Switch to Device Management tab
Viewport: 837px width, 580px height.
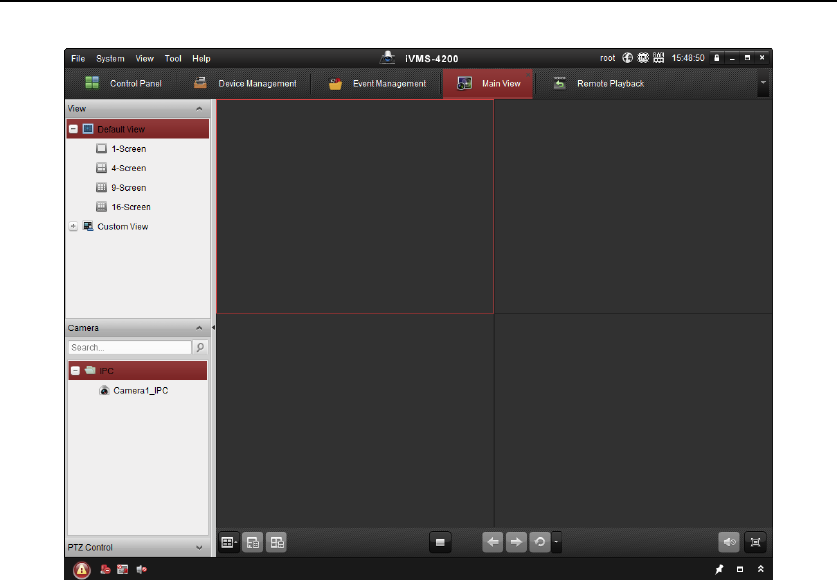(x=245, y=84)
